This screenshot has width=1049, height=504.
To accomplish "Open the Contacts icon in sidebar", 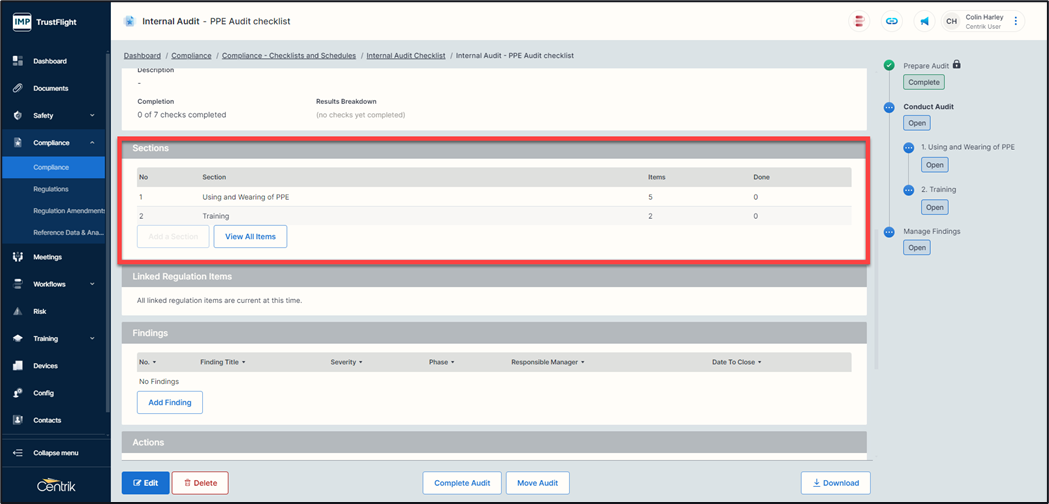I will [18, 420].
